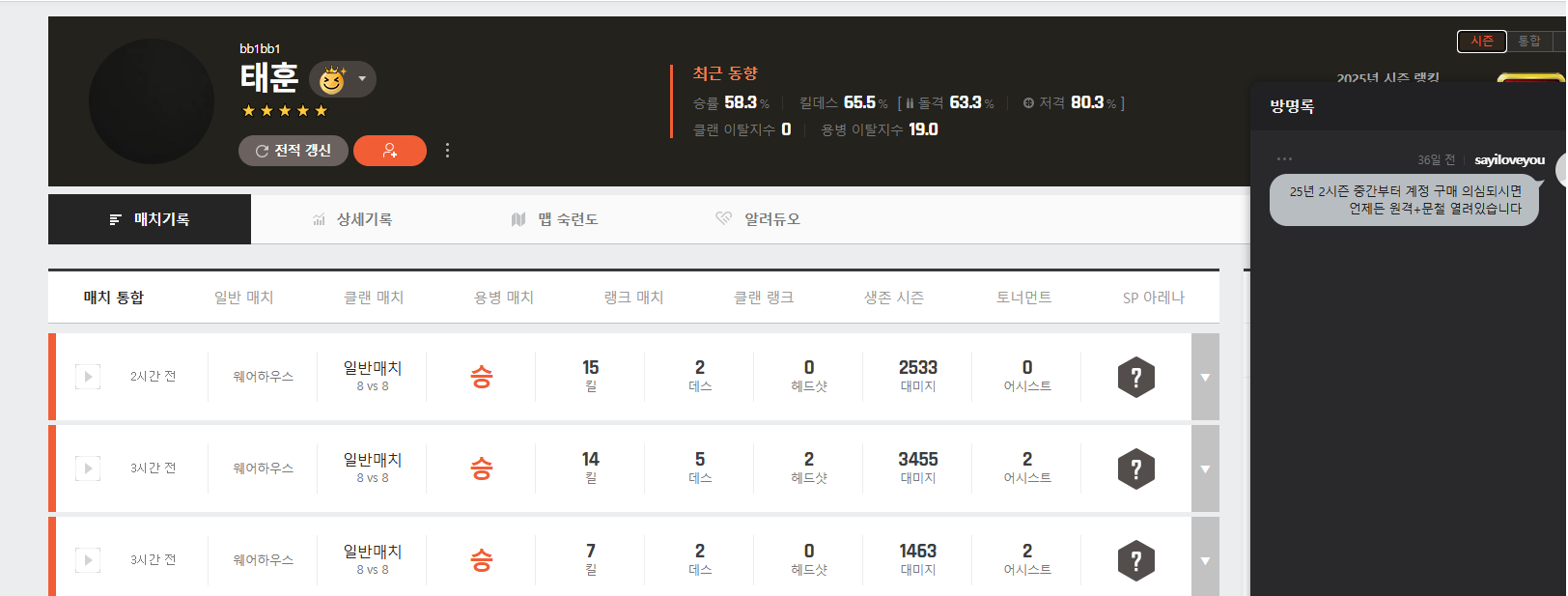1568x596 pixels.
Task: Click the crown emoji badge icon
Action: point(332,80)
